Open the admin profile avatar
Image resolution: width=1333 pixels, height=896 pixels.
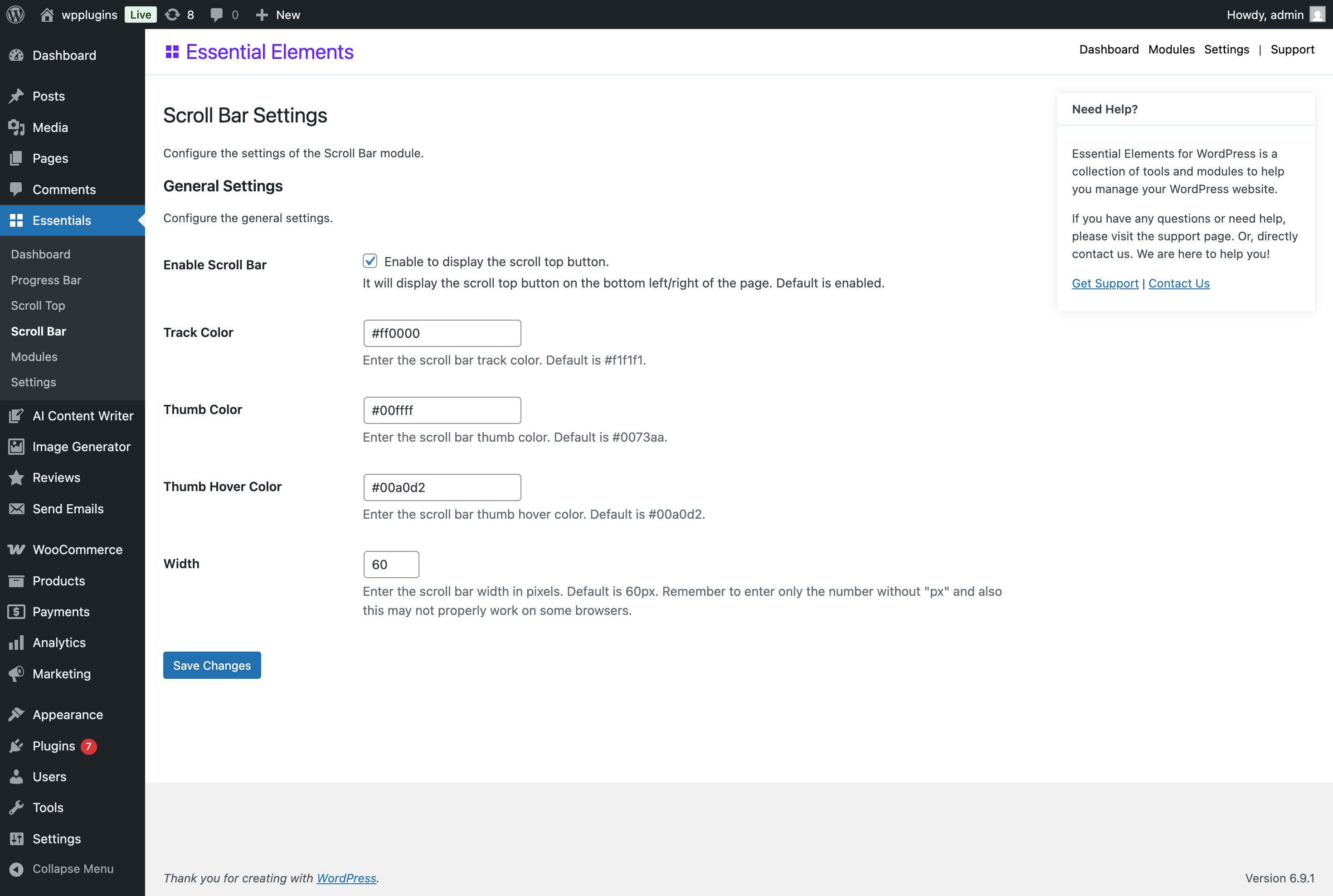click(1317, 15)
